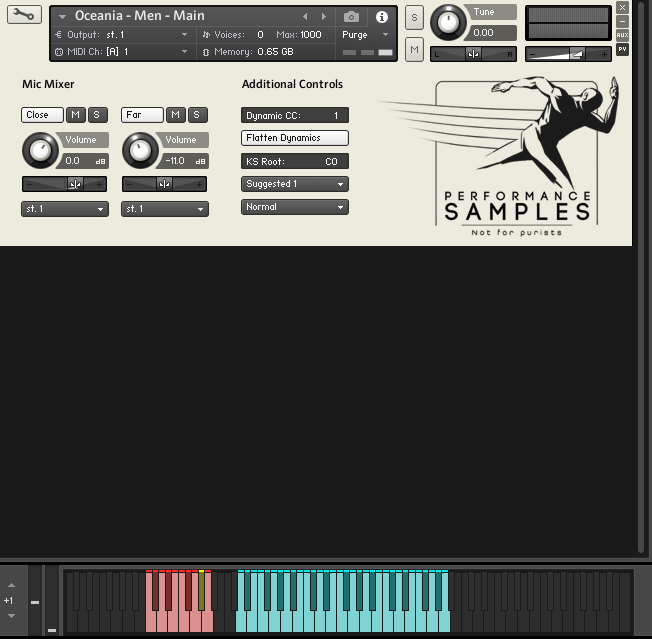Click the Close mic Volume knob
The width and height of the screenshot is (652, 639).
pos(40,150)
